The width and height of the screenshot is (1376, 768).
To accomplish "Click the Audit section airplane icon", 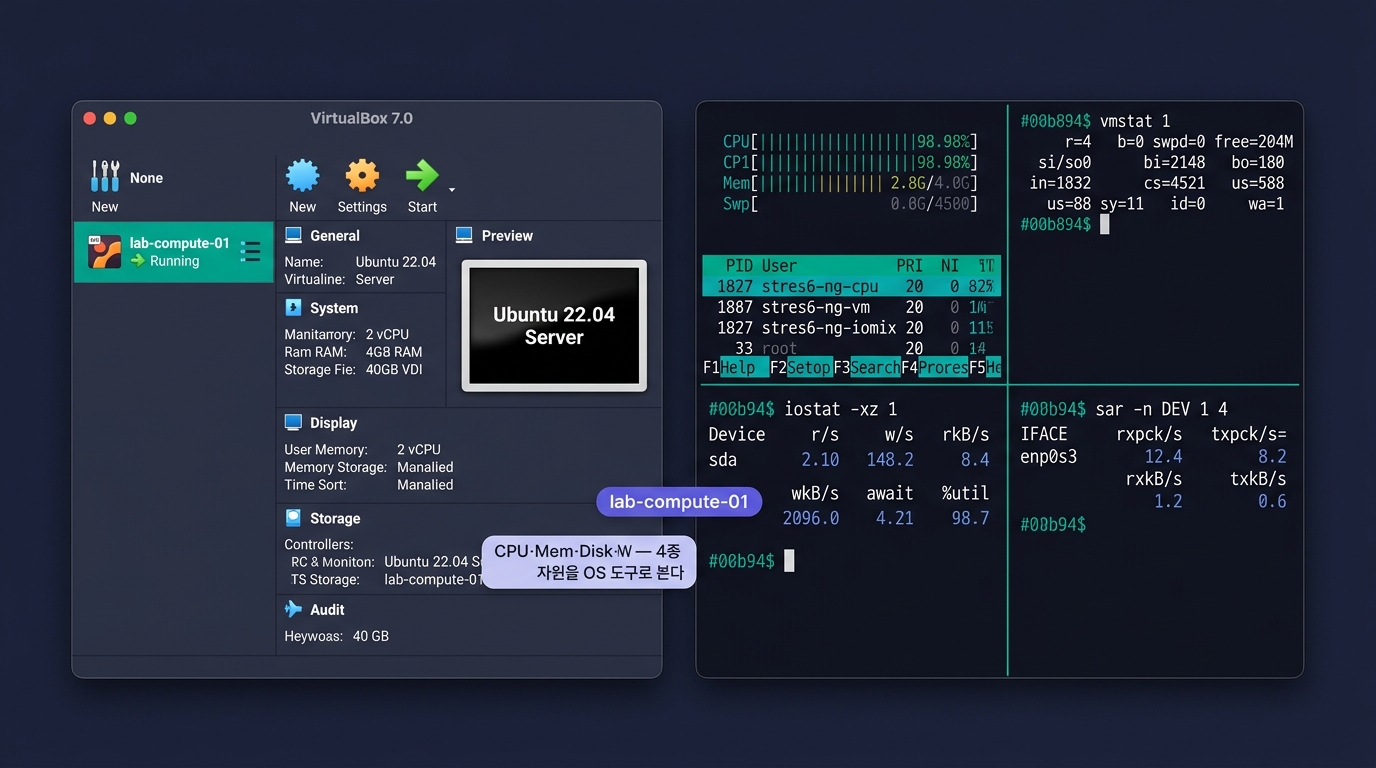I will 293,609.
